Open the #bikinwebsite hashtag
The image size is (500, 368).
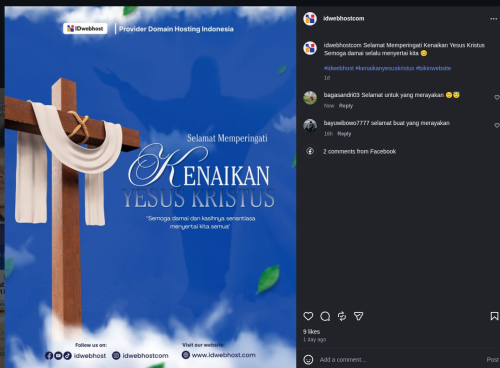coord(433,68)
